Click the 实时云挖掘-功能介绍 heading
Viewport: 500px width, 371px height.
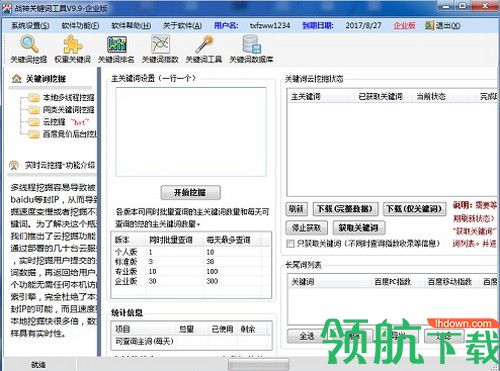coord(60,165)
